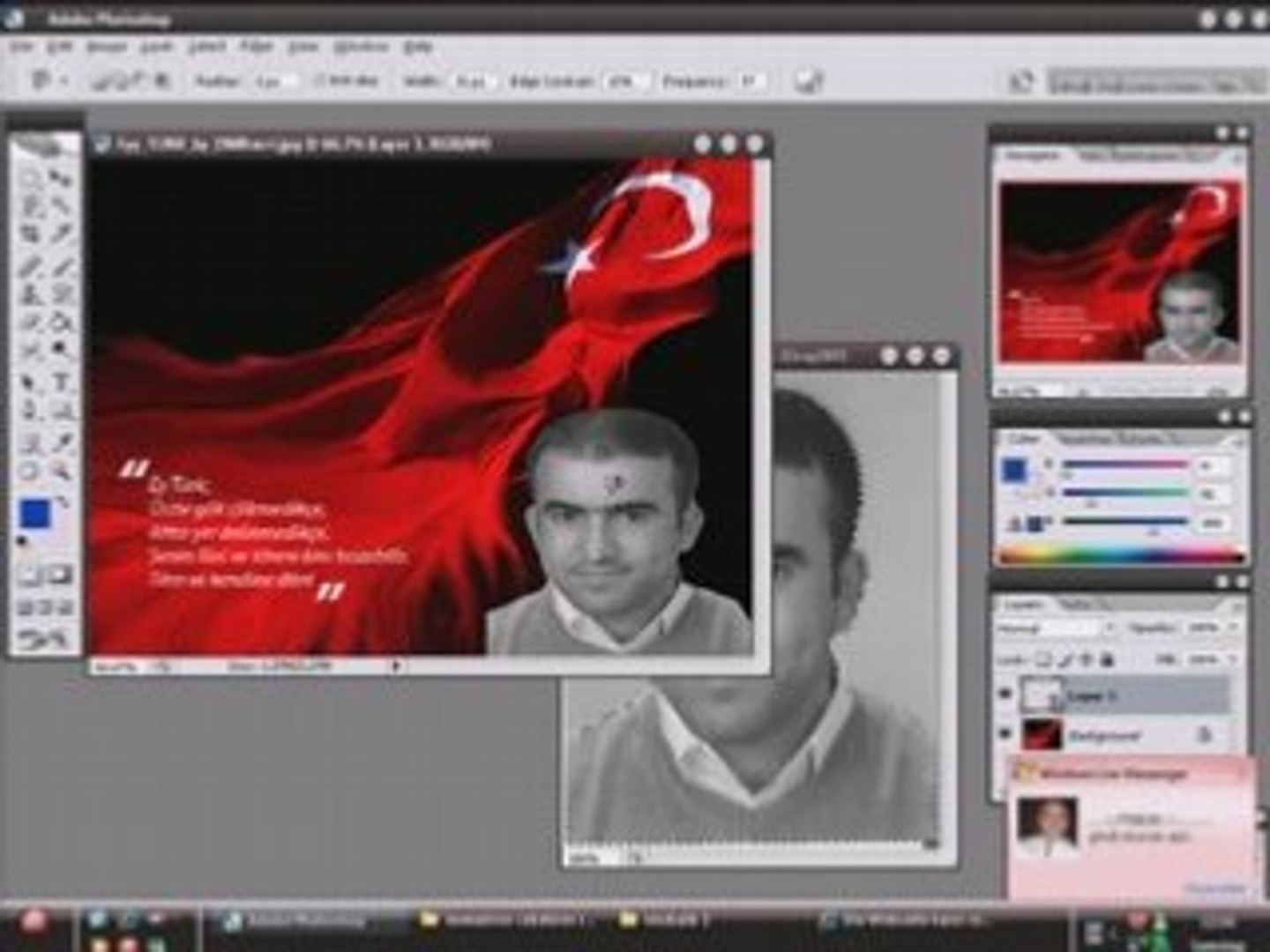Toggle lock all in Layers panel
The height and width of the screenshot is (952, 1270).
point(1108,658)
